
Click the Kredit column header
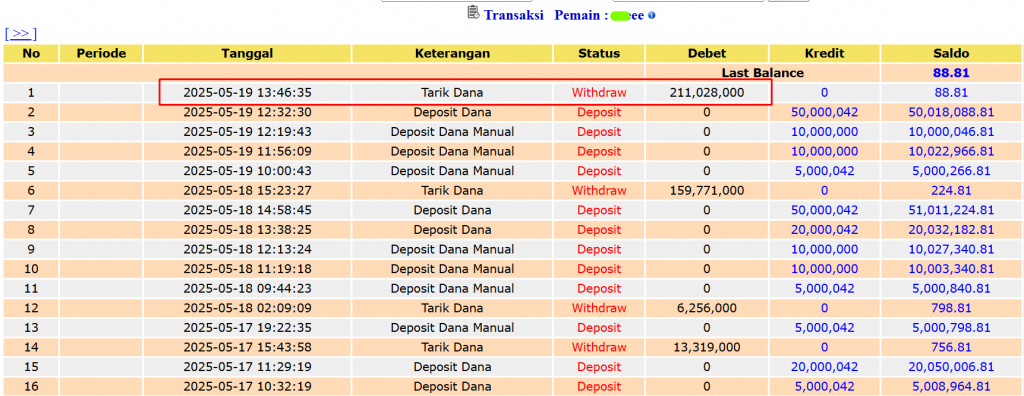[x=824, y=54]
